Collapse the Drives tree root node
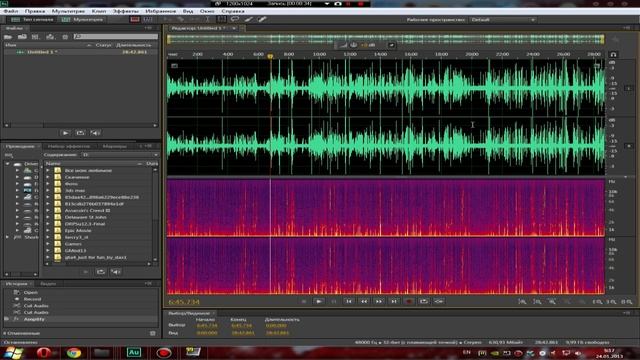The width and height of the screenshot is (640, 360). coord(7,164)
